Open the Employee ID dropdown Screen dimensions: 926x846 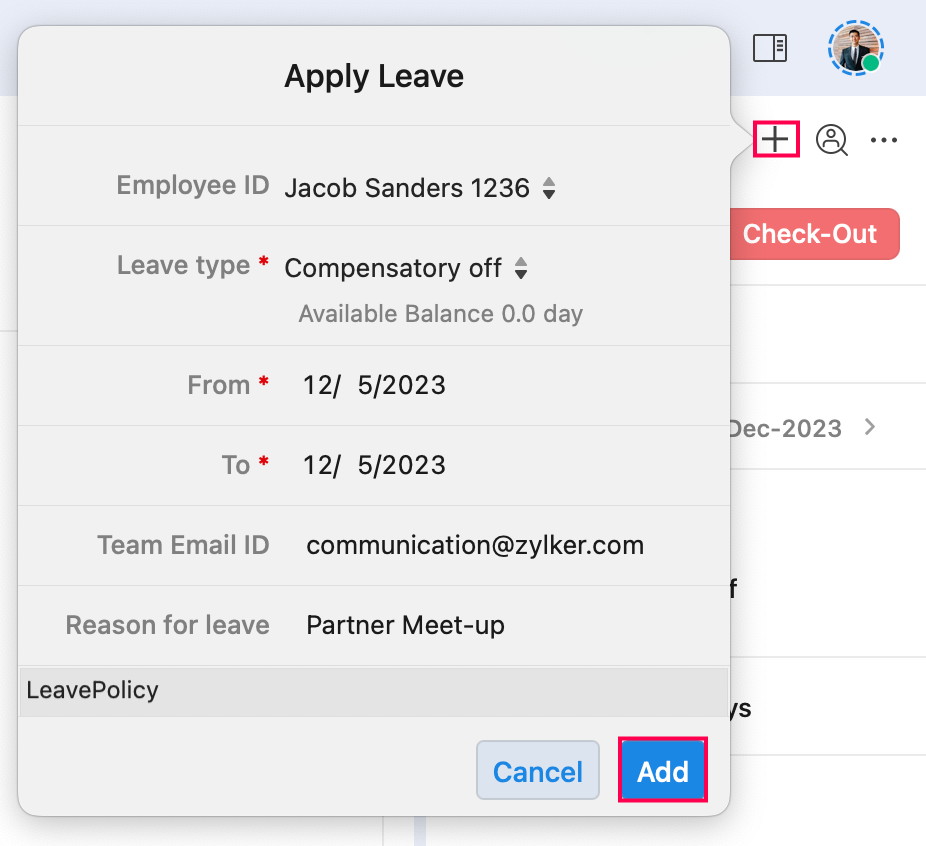coord(419,187)
